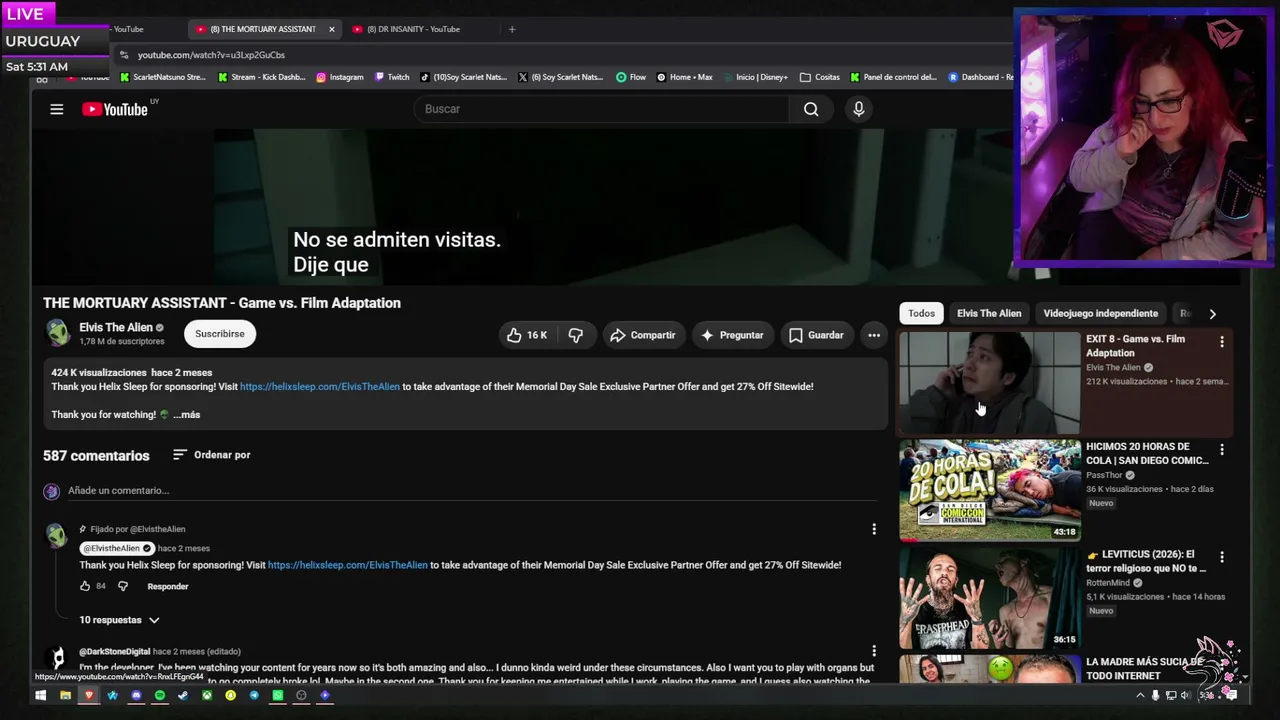Open File Explorer from taskbar
1280x720 pixels.
click(65, 695)
